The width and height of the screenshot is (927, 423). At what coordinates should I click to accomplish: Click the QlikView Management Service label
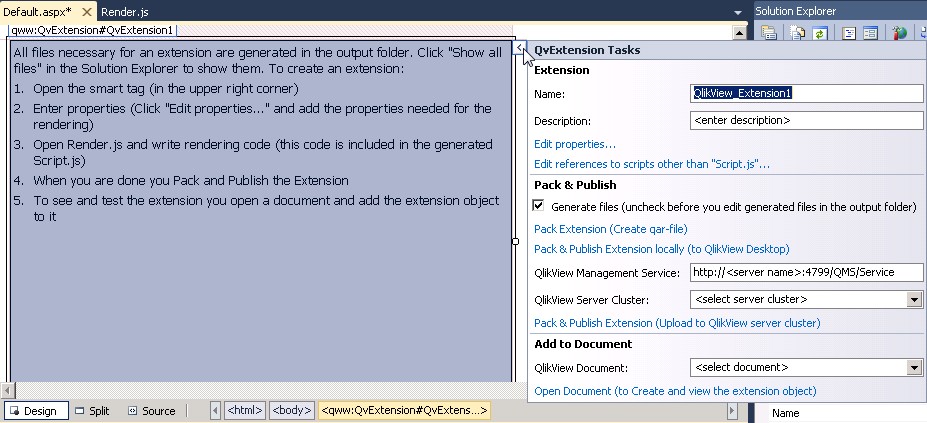click(x=607, y=273)
